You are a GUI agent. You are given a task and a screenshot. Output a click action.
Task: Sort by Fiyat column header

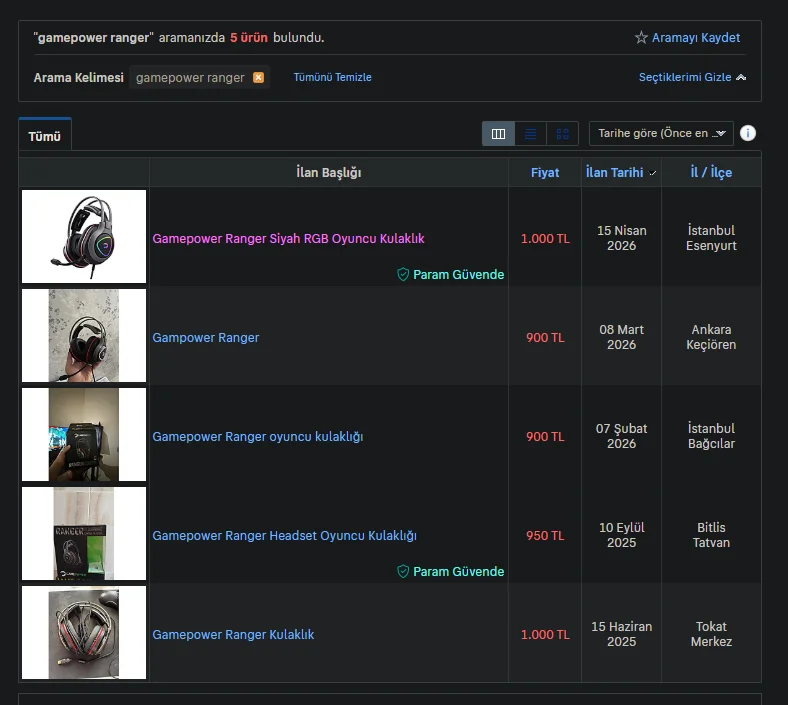[545, 173]
